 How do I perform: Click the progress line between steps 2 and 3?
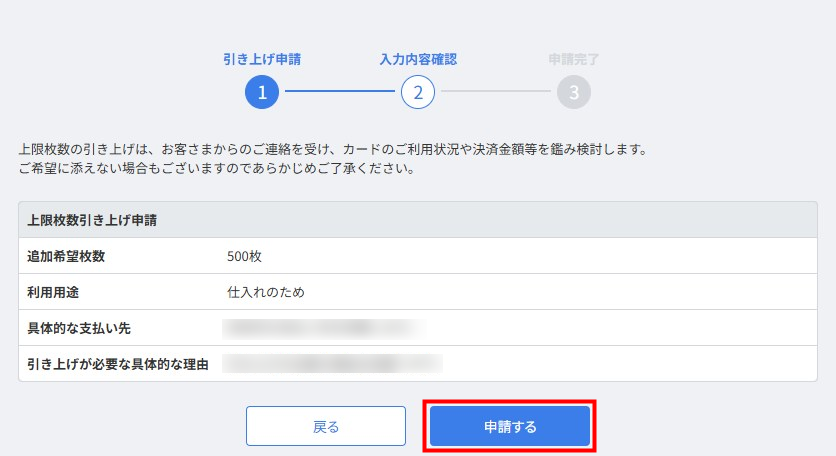click(x=496, y=92)
